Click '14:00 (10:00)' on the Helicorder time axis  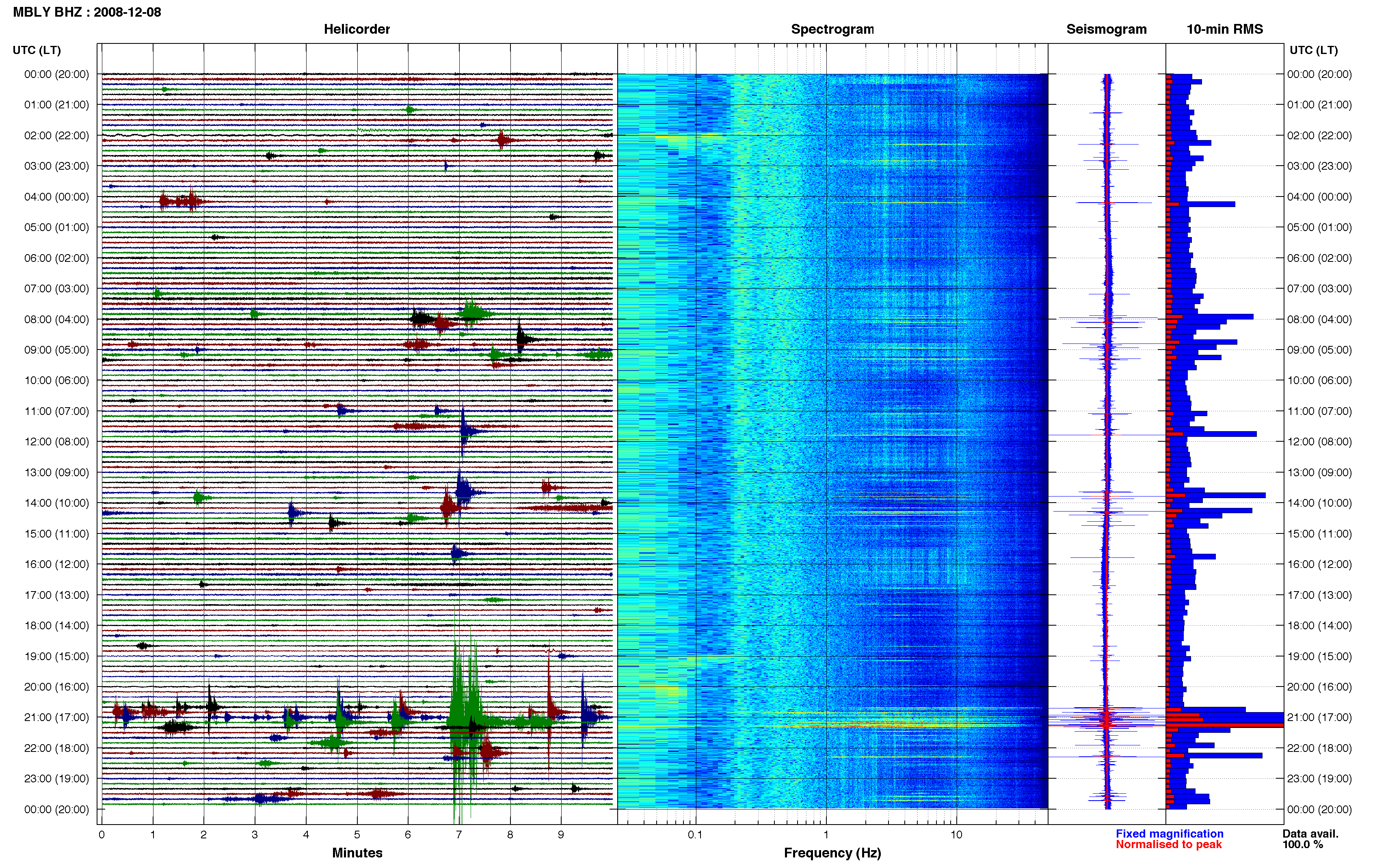tap(56, 503)
